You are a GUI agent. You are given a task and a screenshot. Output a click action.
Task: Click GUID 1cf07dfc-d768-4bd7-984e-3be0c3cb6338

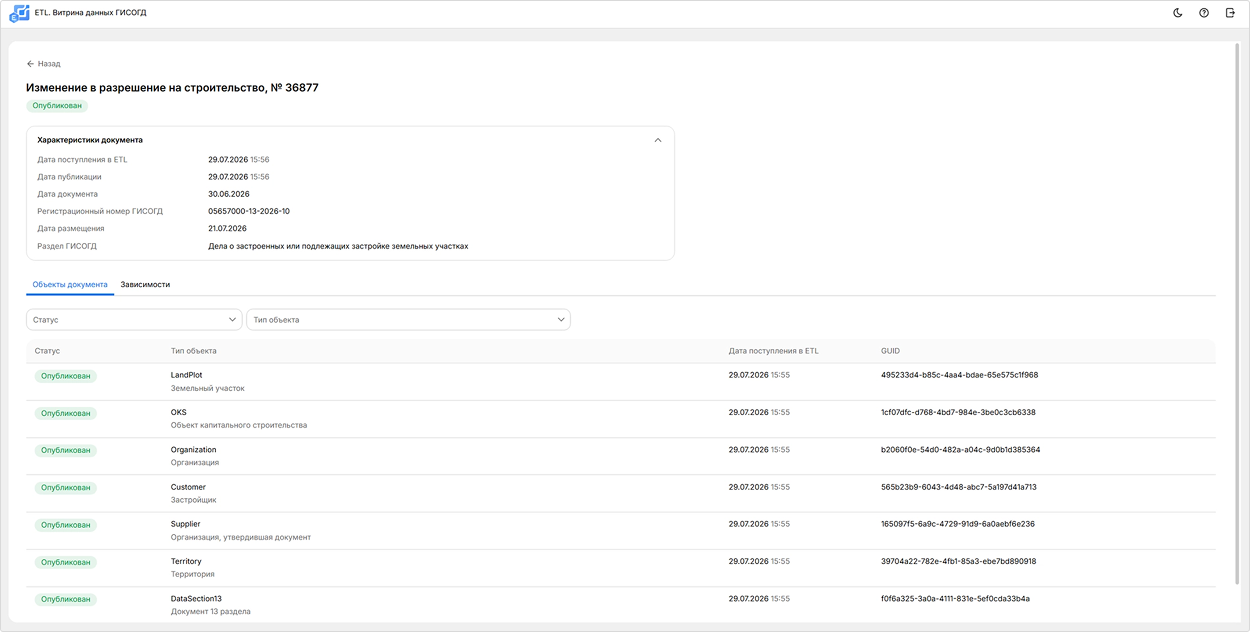point(958,412)
